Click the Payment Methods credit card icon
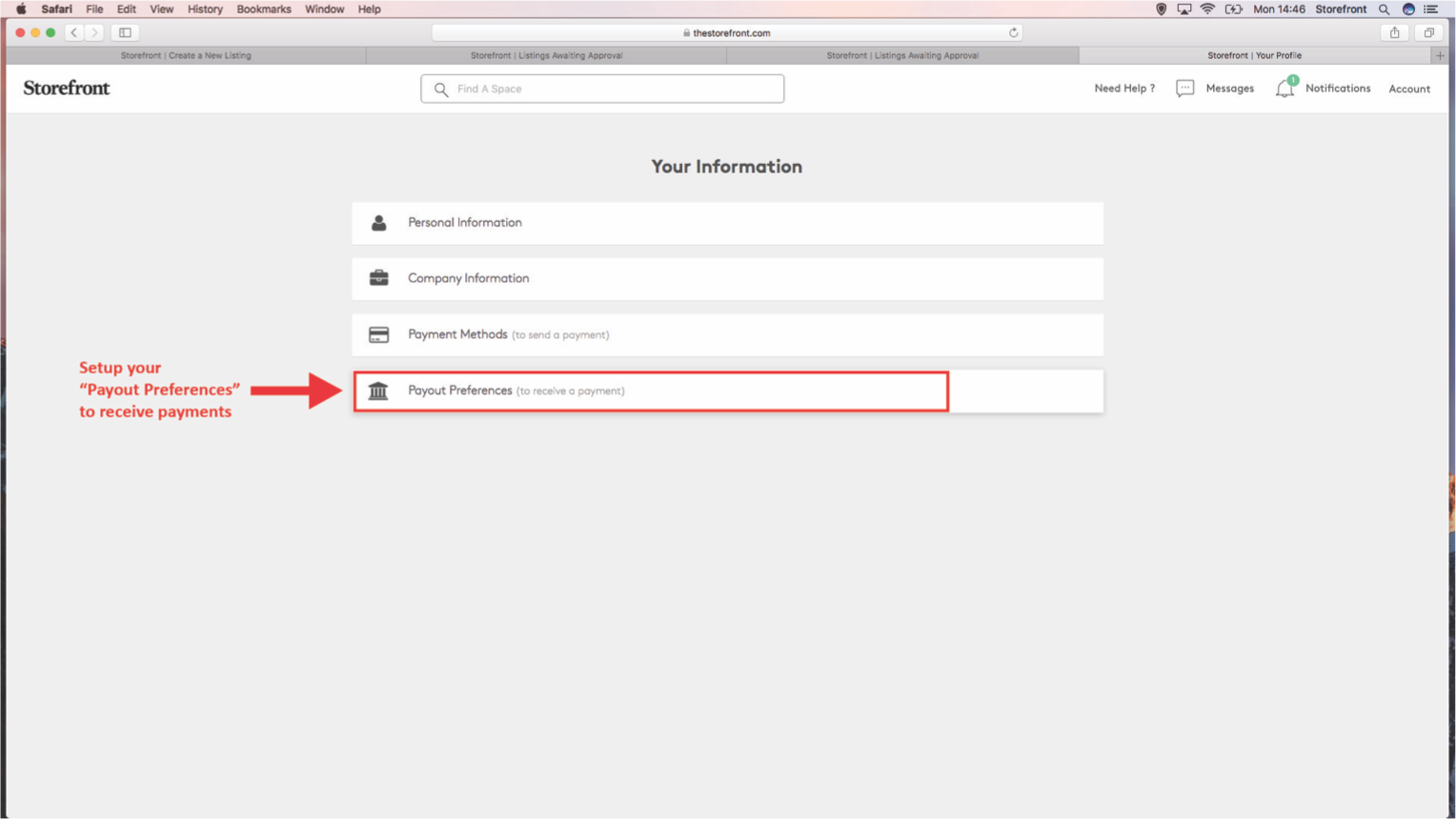Image resolution: width=1456 pixels, height=819 pixels. [378, 334]
